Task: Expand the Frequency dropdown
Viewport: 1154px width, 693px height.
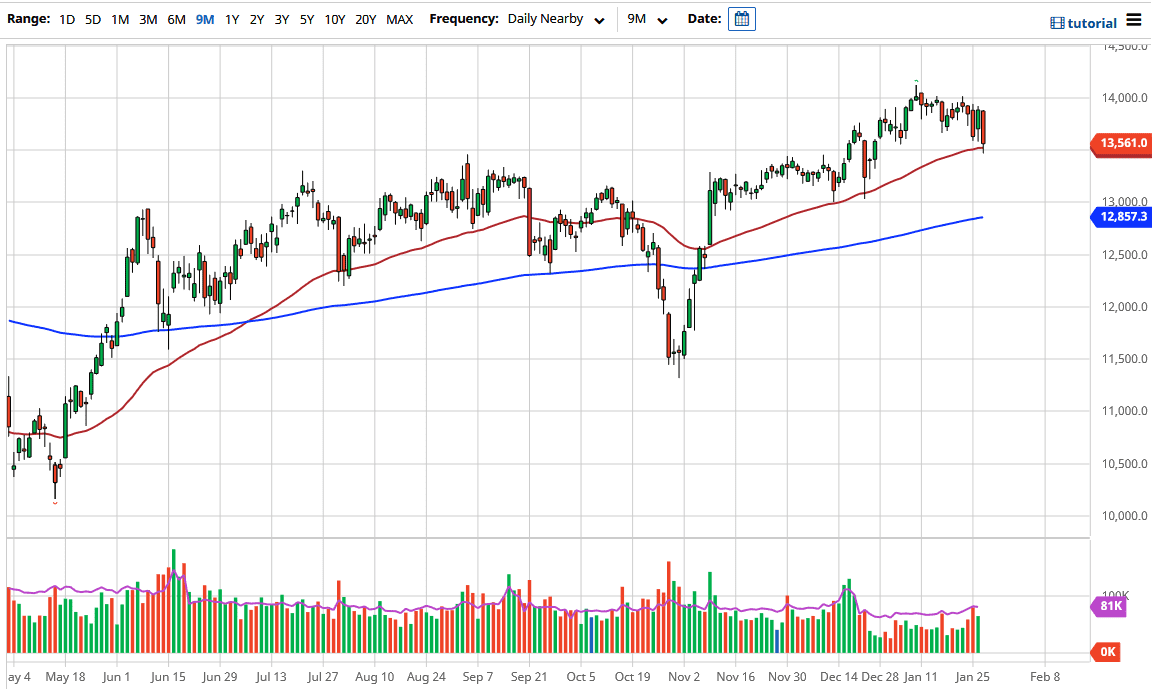Action: click(x=599, y=19)
